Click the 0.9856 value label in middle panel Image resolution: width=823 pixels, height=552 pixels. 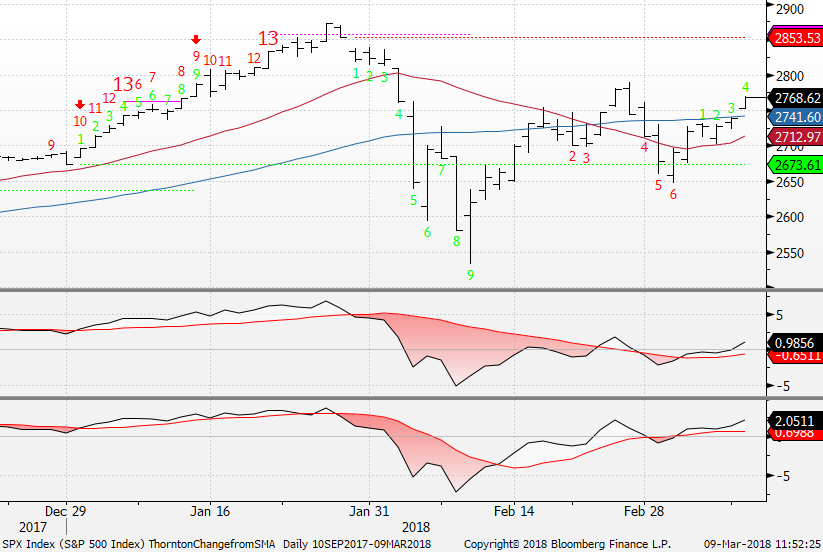(794, 343)
